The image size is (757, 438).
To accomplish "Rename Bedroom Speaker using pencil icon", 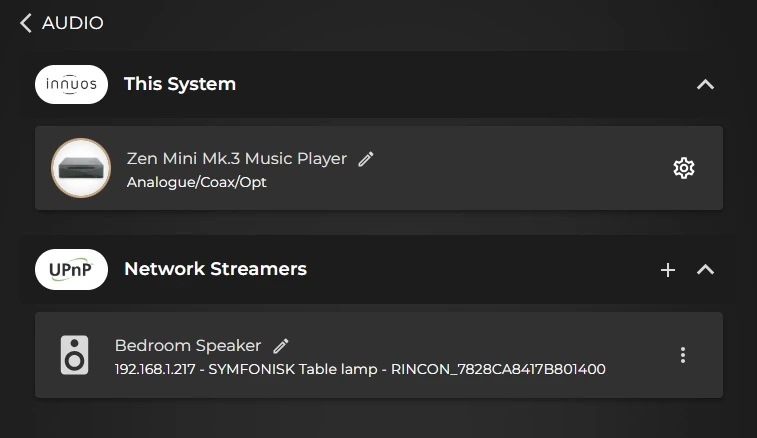I will coord(281,346).
